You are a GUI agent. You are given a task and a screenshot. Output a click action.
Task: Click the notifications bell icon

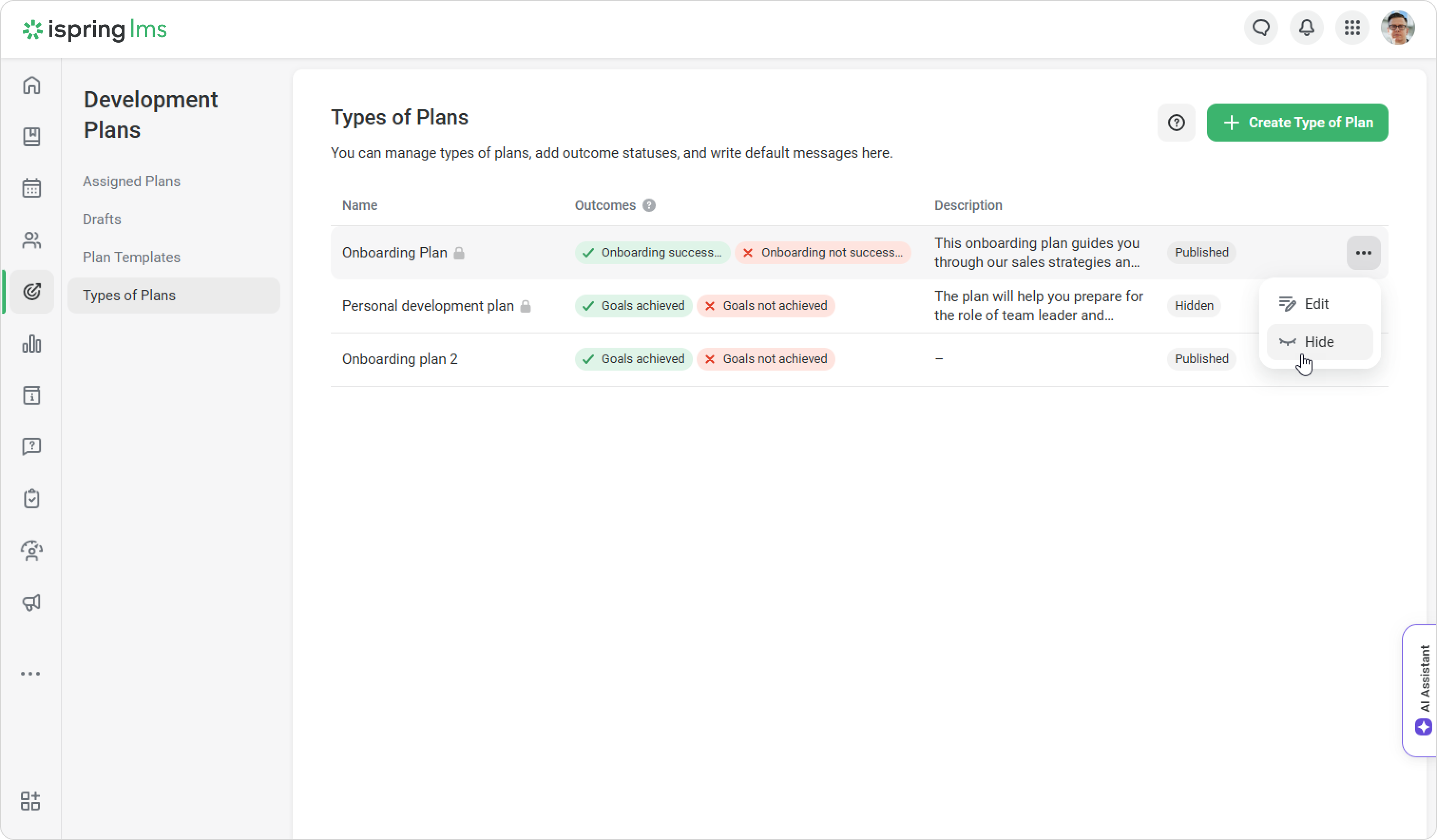click(x=1306, y=28)
